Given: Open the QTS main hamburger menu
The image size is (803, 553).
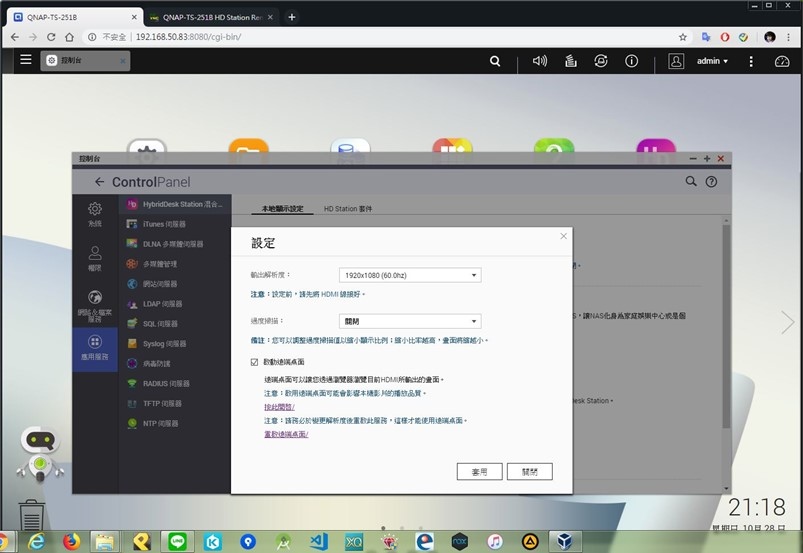Looking at the screenshot, I should tap(26, 59).
